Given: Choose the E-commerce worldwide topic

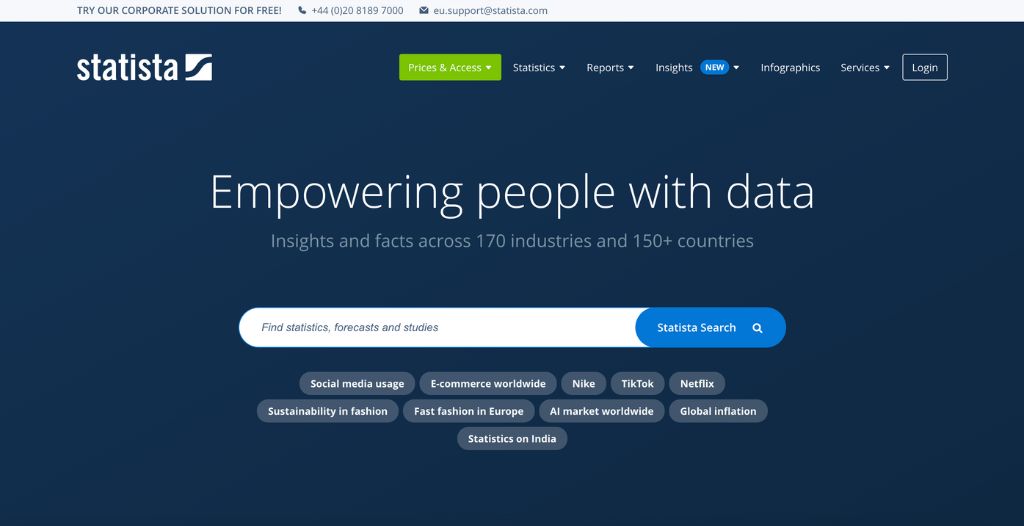Looking at the screenshot, I should pos(488,384).
